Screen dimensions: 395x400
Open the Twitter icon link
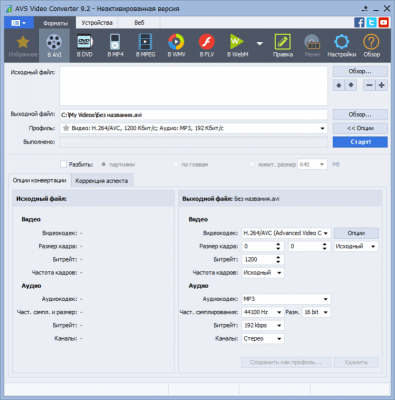coord(371,22)
